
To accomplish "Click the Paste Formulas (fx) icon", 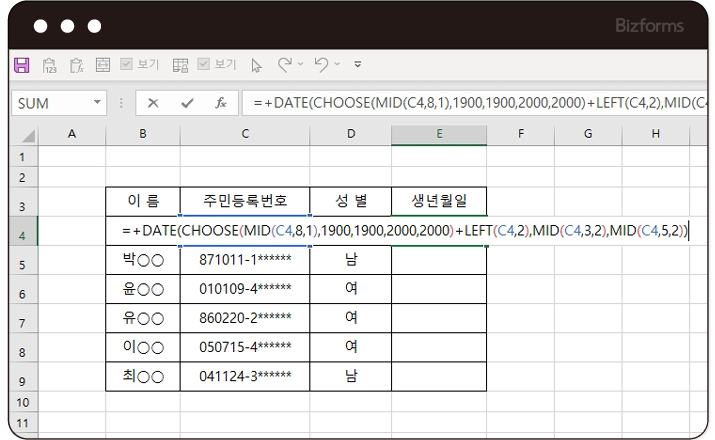I will 76,65.
